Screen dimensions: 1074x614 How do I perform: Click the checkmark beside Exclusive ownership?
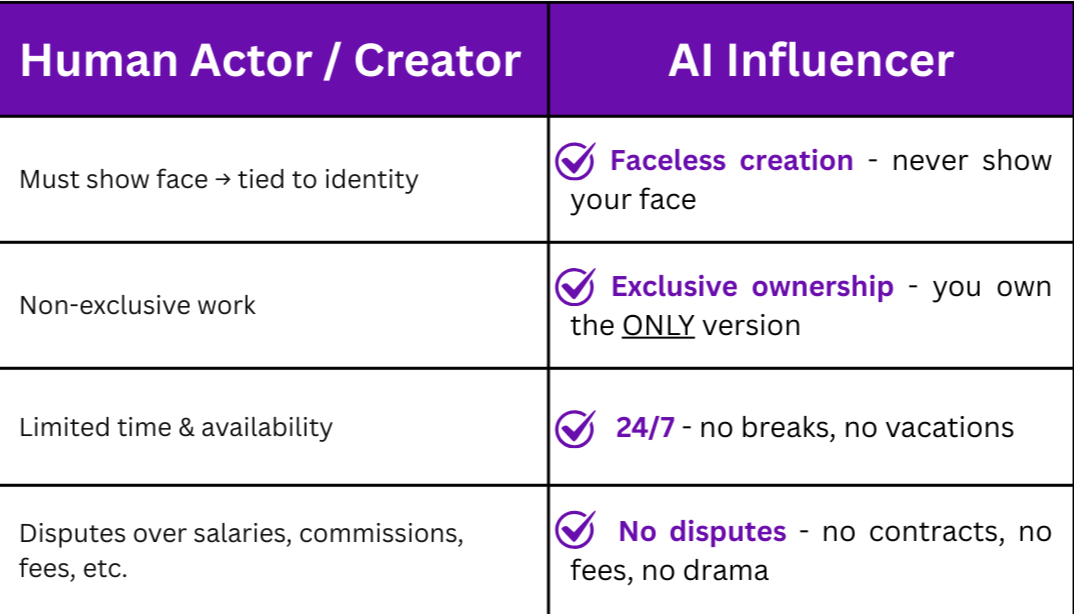click(575, 287)
